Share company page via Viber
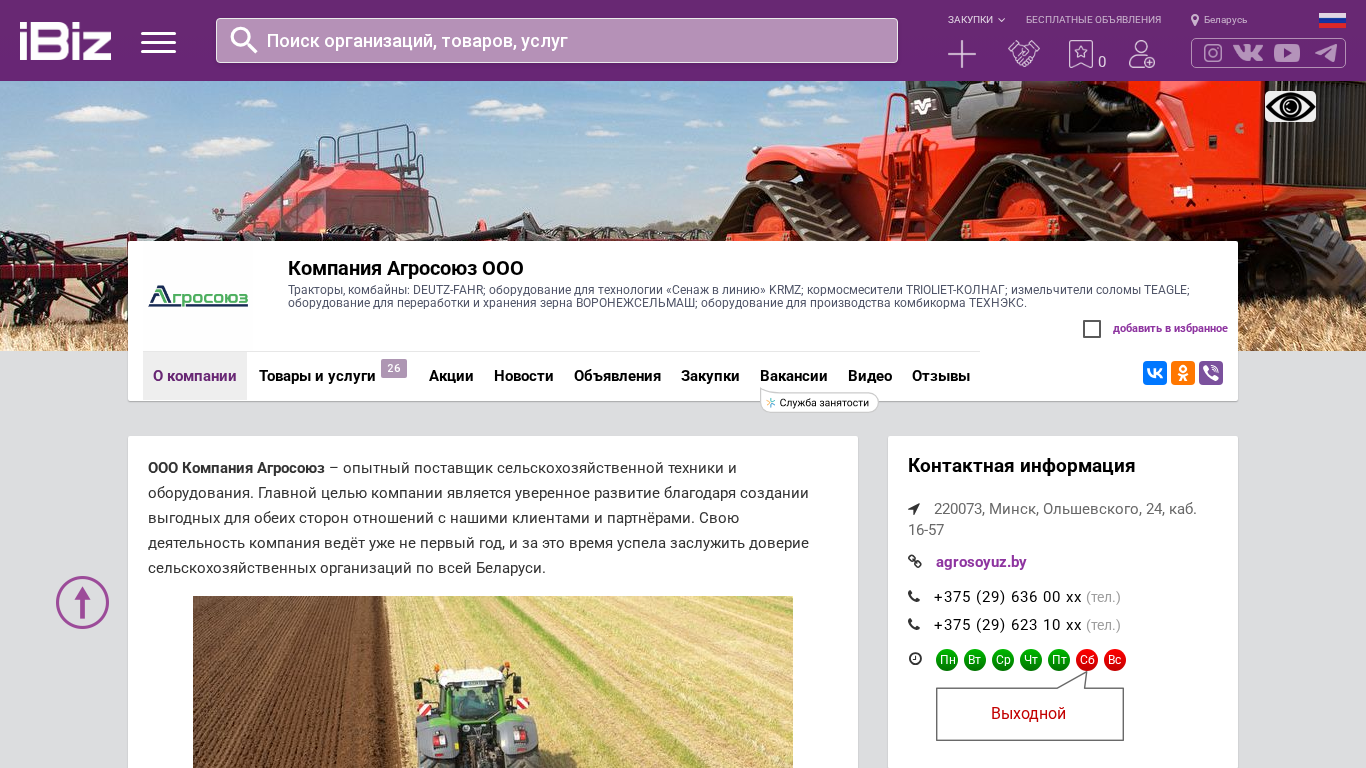The height and width of the screenshot is (768, 1366). pyautogui.click(x=1211, y=373)
